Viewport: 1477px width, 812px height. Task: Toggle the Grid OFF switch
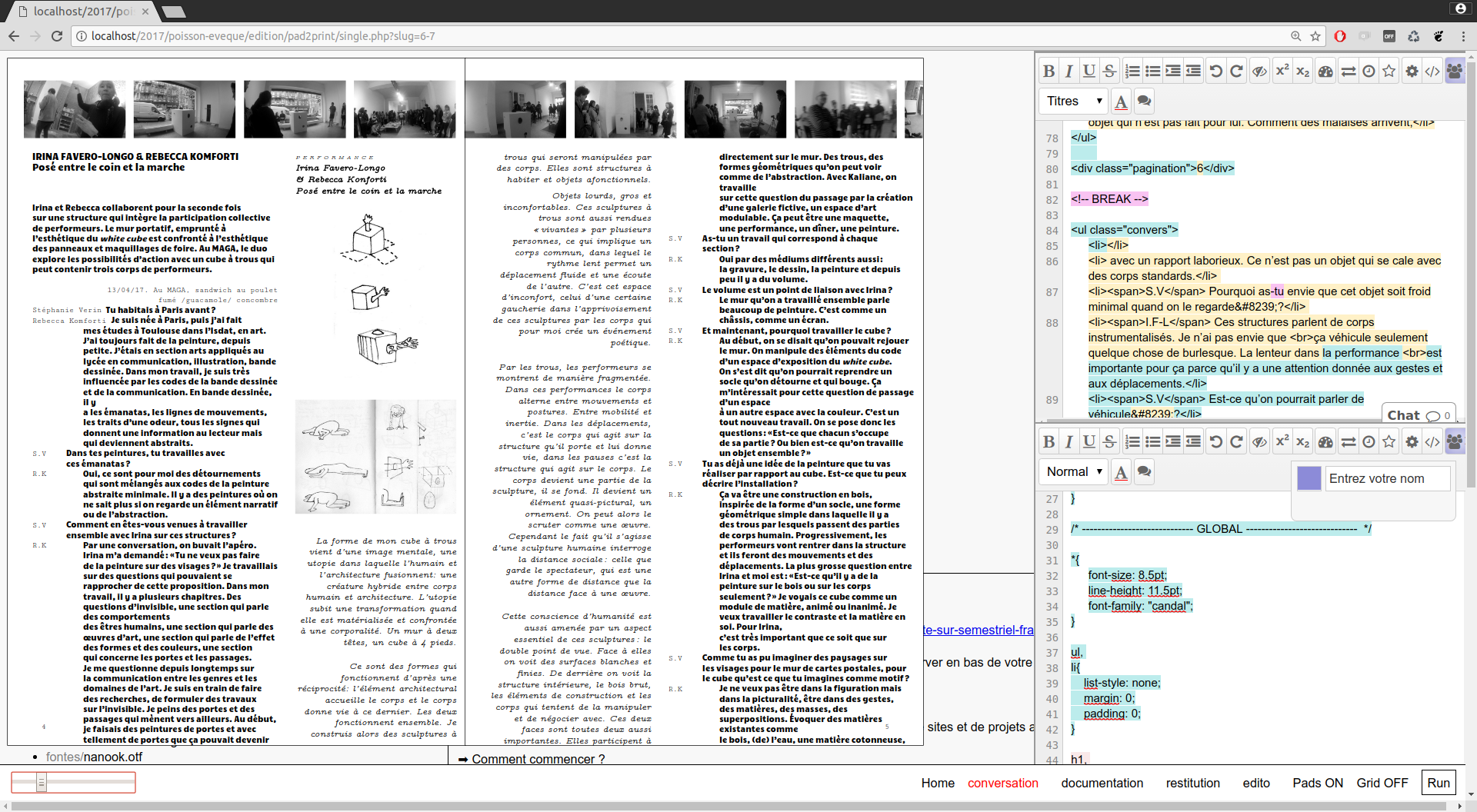[x=1382, y=783]
